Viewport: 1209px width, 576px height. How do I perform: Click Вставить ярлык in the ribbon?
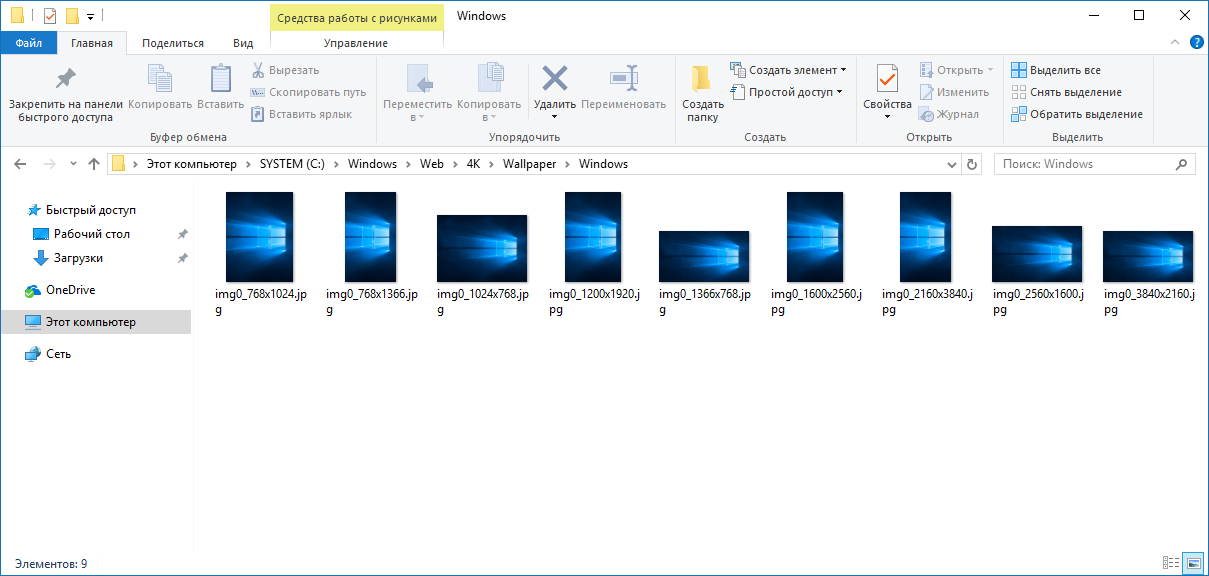click(301, 114)
